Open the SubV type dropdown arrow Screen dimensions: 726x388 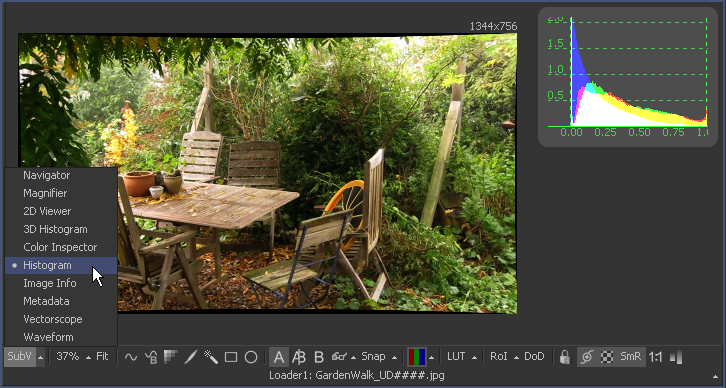pyautogui.click(x=40, y=357)
